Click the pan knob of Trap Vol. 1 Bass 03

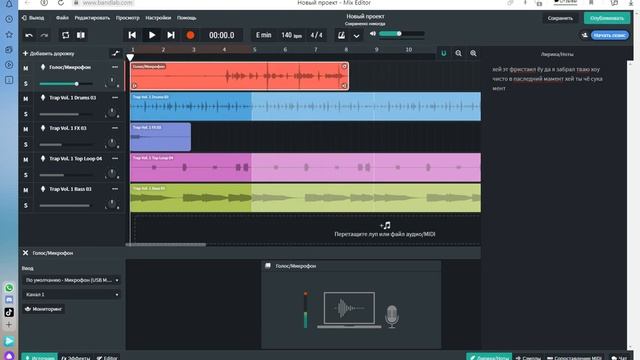click(x=111, y=204)
